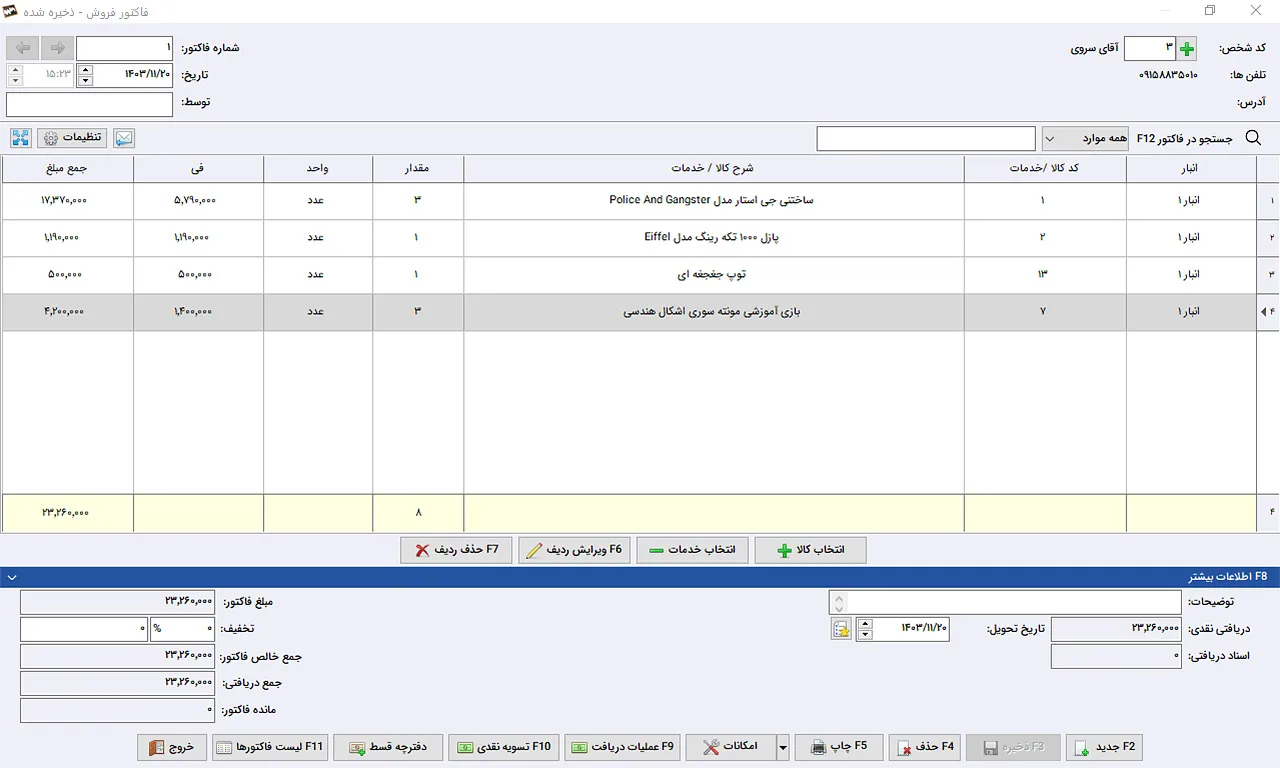Click F9 عملیات دریافت receipt button
The height and width of the screenshot is (768, 1280).
pyautogui.click(x=622, y=747)
